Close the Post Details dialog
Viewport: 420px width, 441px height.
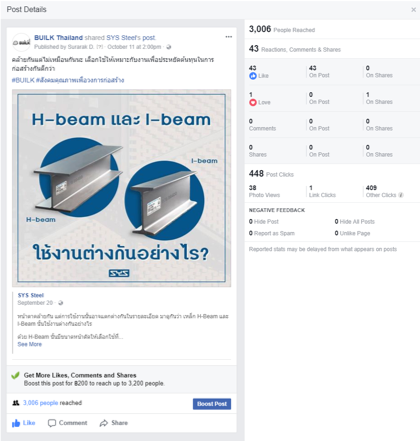[413, 10]
